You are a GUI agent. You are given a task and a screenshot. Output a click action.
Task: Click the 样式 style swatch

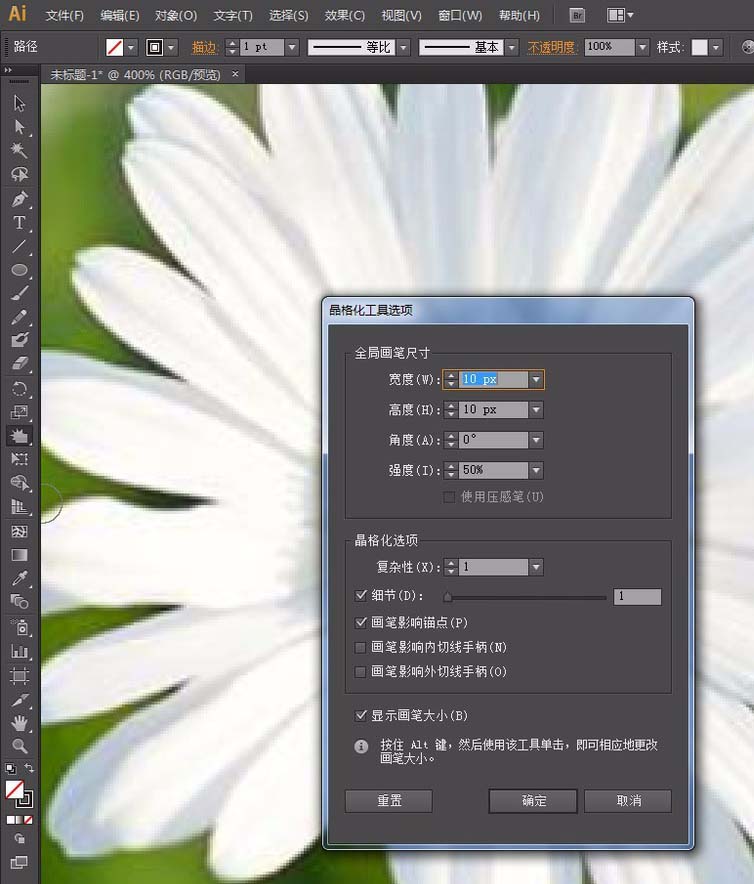699,47
